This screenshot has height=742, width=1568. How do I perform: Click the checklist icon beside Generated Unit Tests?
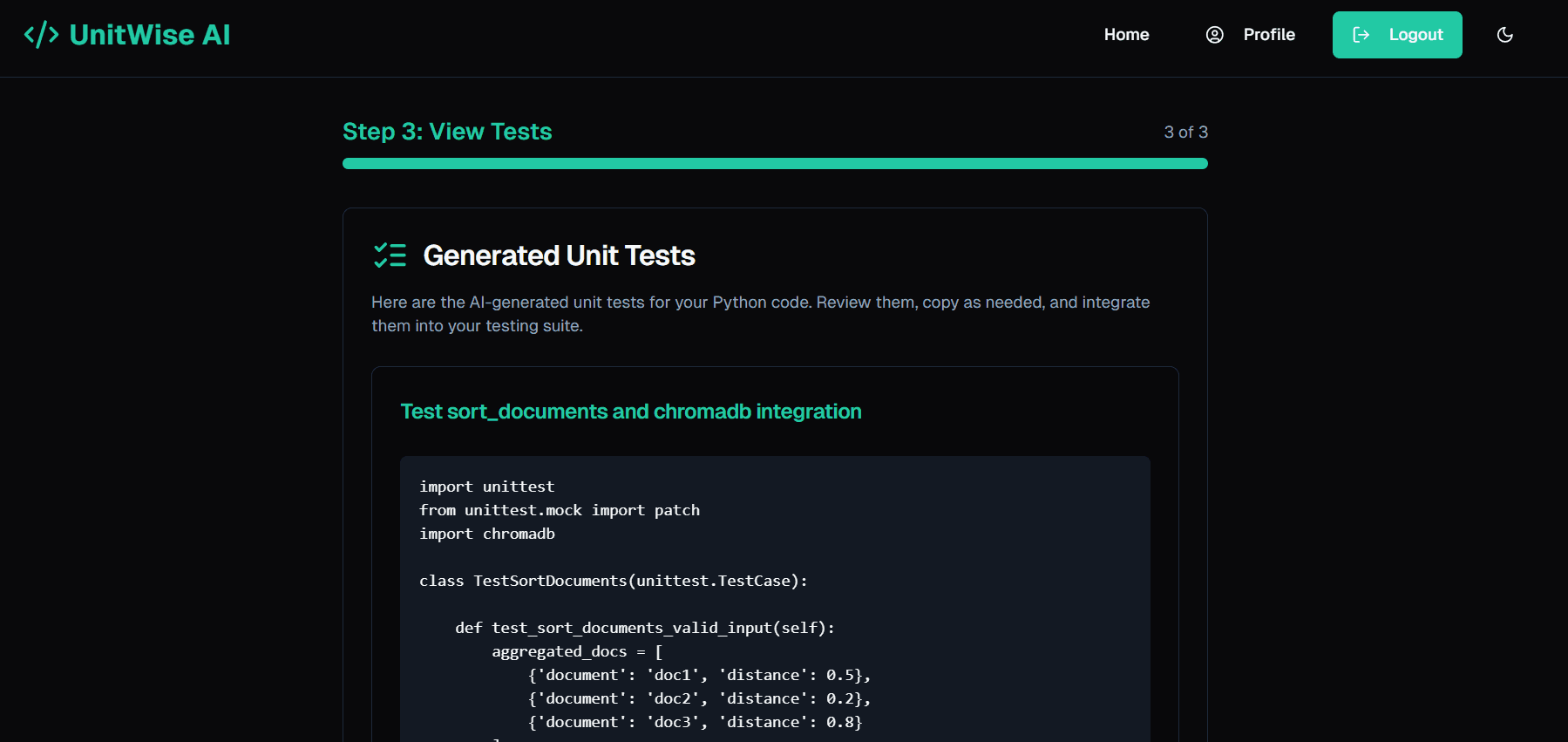[390, 255]
